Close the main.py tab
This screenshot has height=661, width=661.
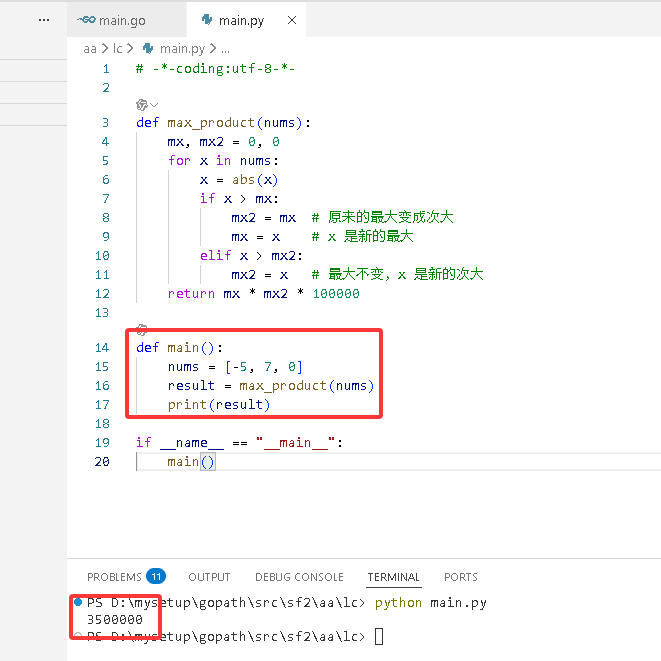tap(292, 20)
